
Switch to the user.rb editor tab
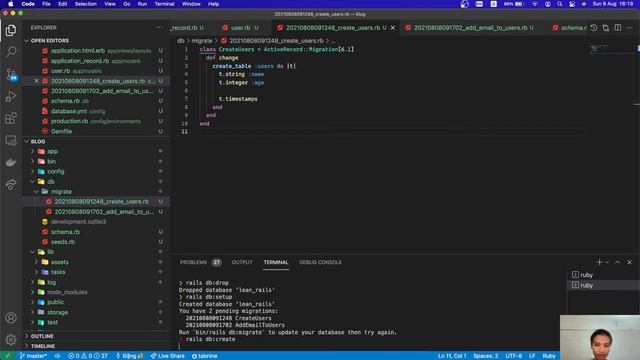[x=240, y=28]
